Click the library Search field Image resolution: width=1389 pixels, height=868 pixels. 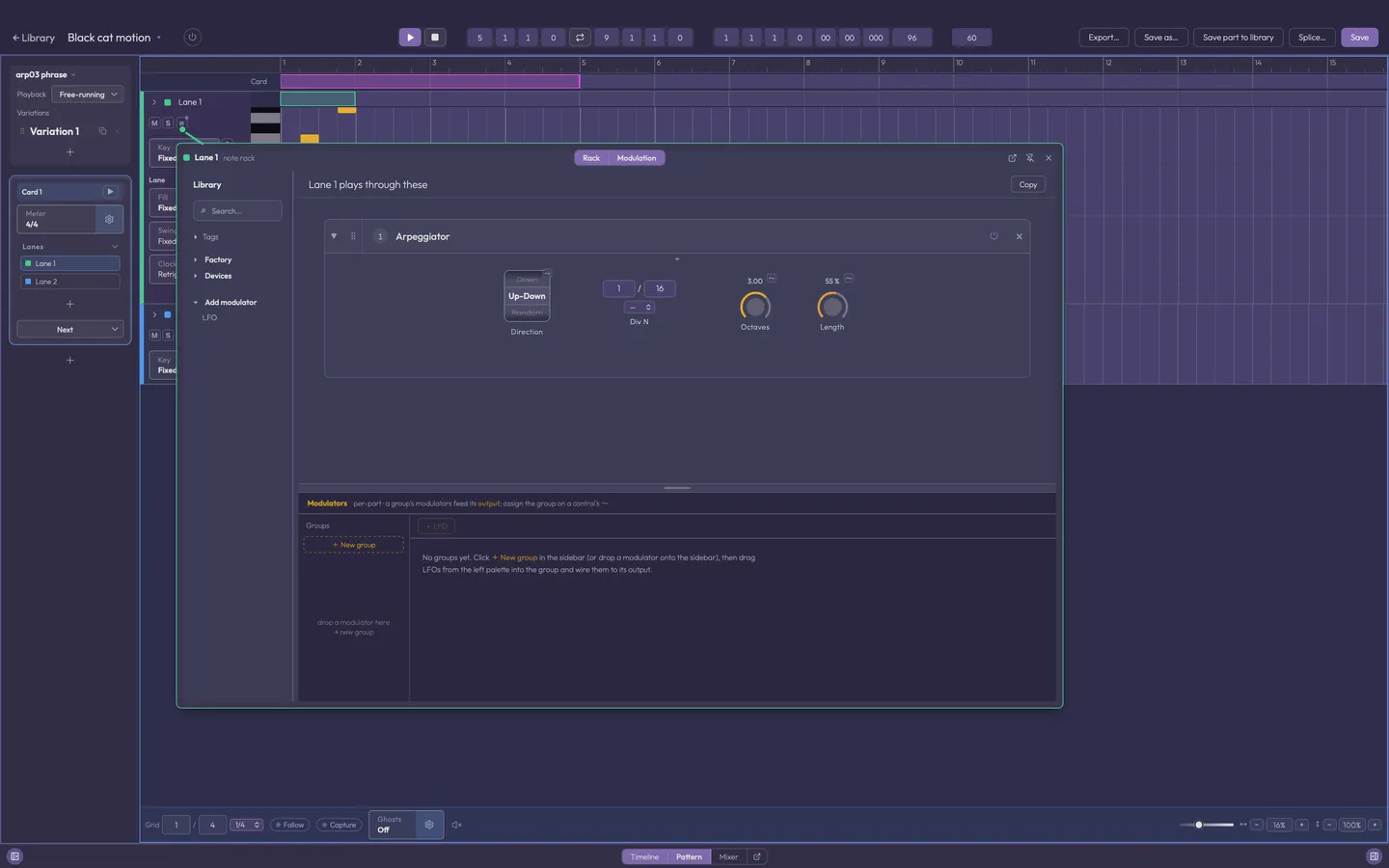click(x=237, y=210)
